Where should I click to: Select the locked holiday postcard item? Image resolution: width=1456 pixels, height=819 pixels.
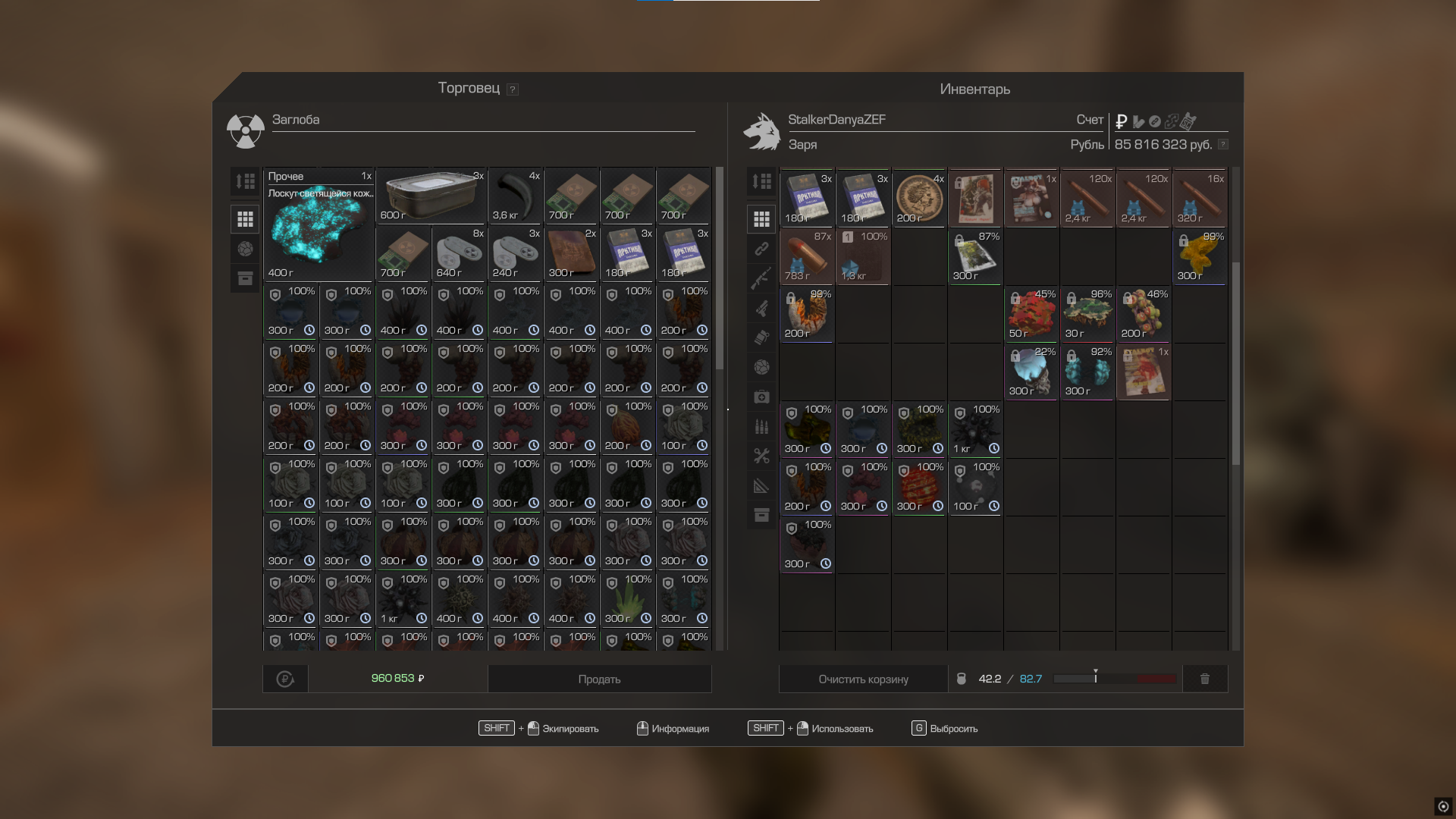(975, 199)
